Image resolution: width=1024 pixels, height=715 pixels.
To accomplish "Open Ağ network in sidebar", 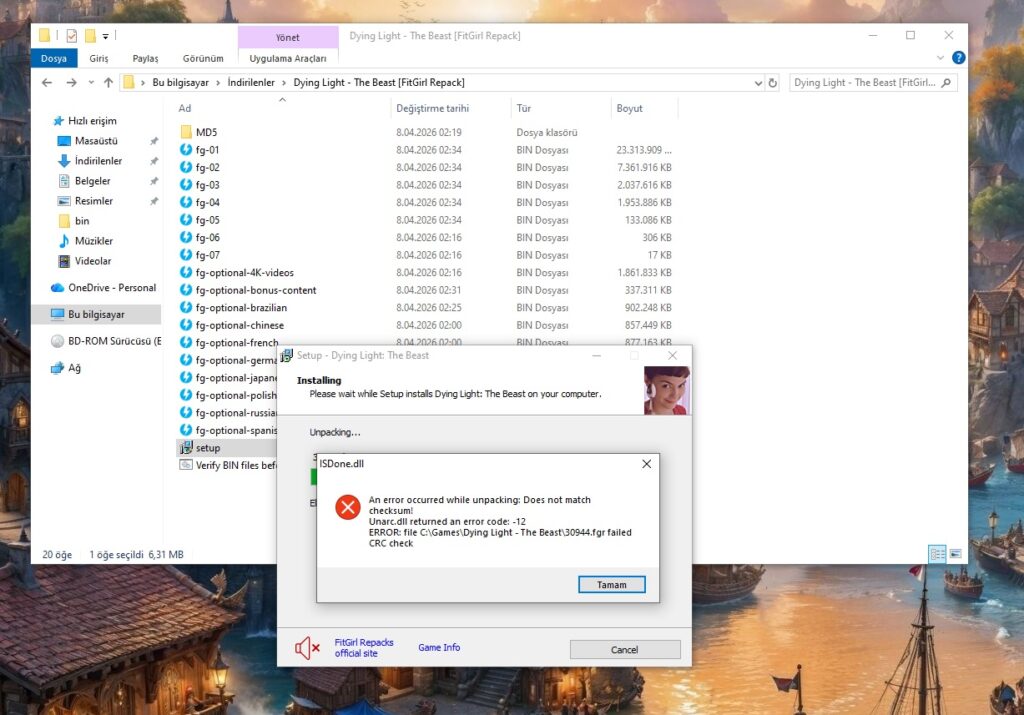I will [x=66, y=368].
